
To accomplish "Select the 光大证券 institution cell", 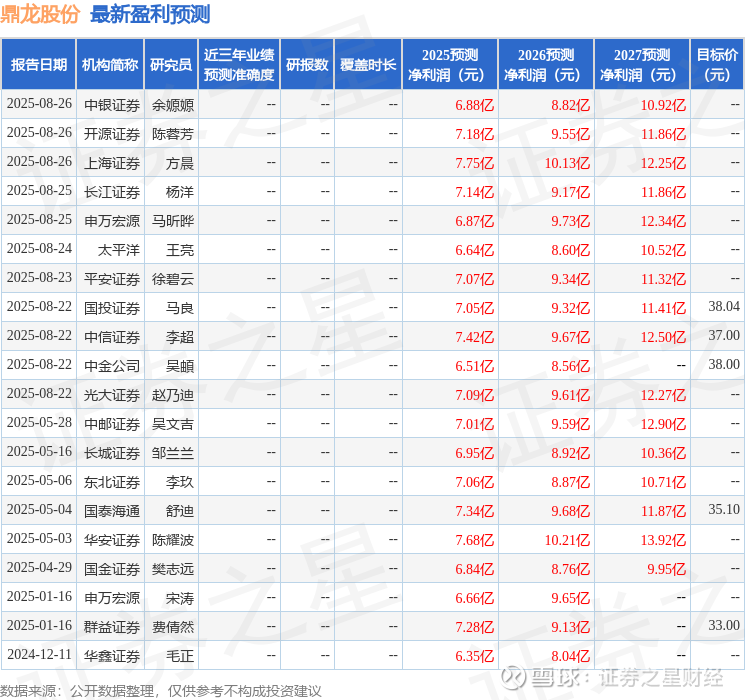I will [x=112, y=395].
